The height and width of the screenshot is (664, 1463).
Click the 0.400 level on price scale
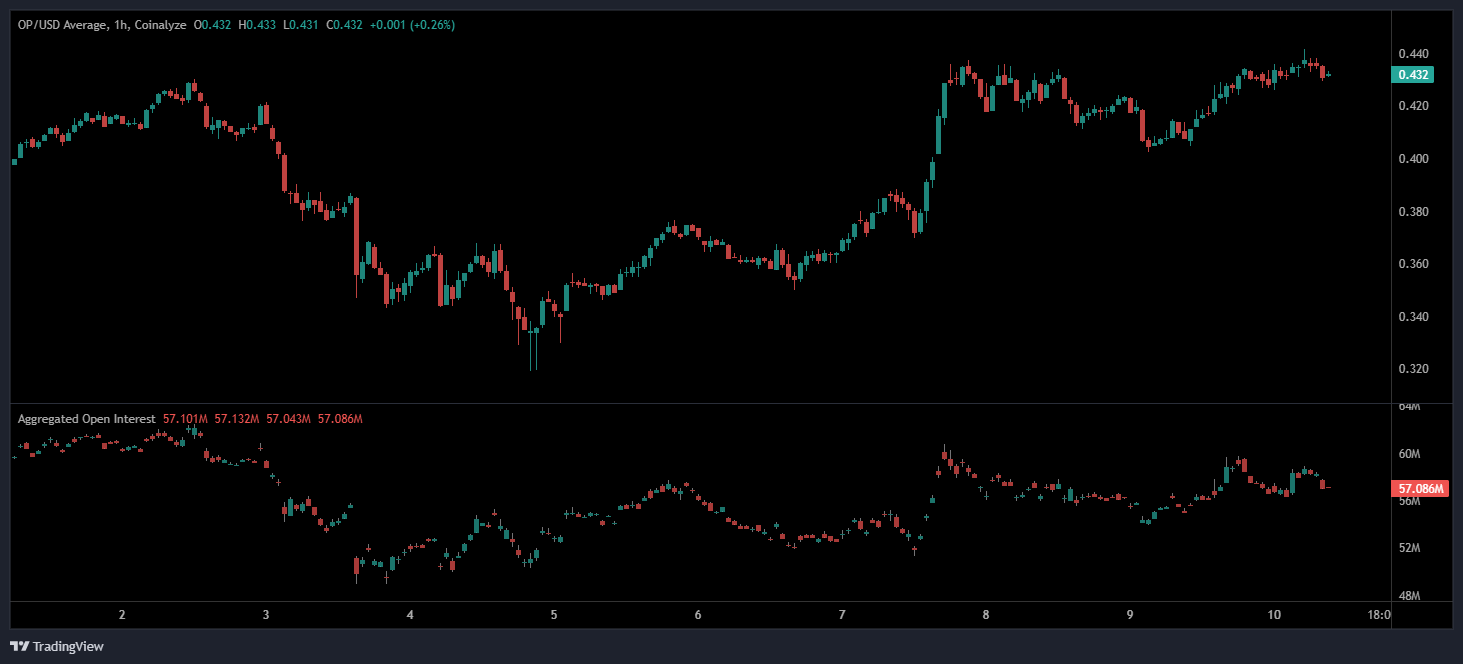pyautogui.click(x=1411, y=159)
